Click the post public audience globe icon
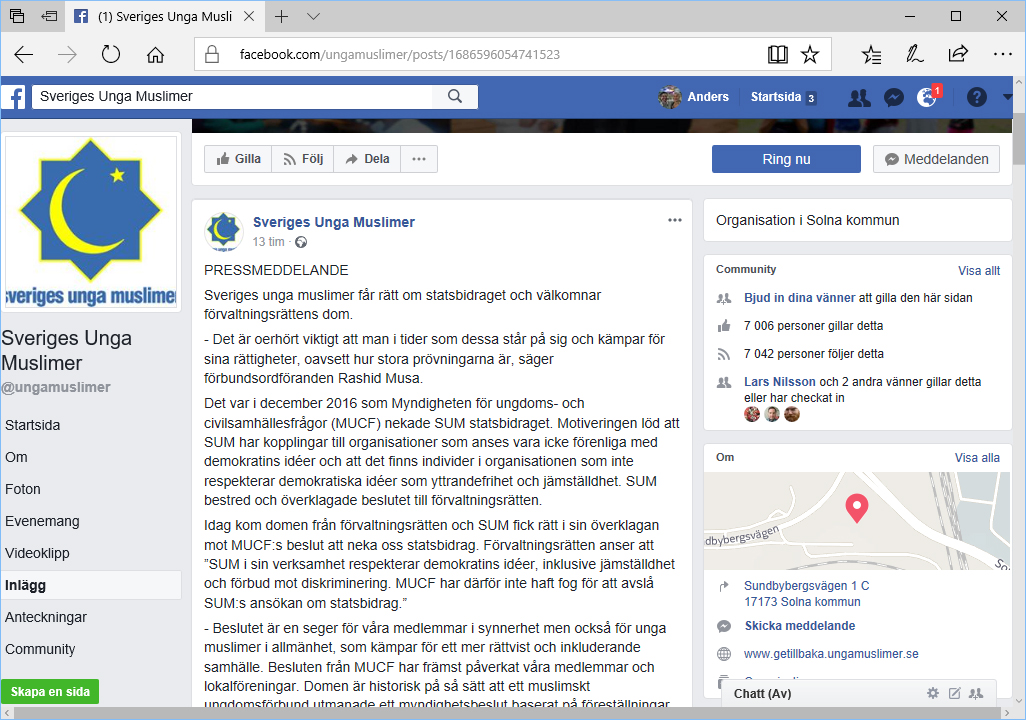 click(x=301, y=242)
